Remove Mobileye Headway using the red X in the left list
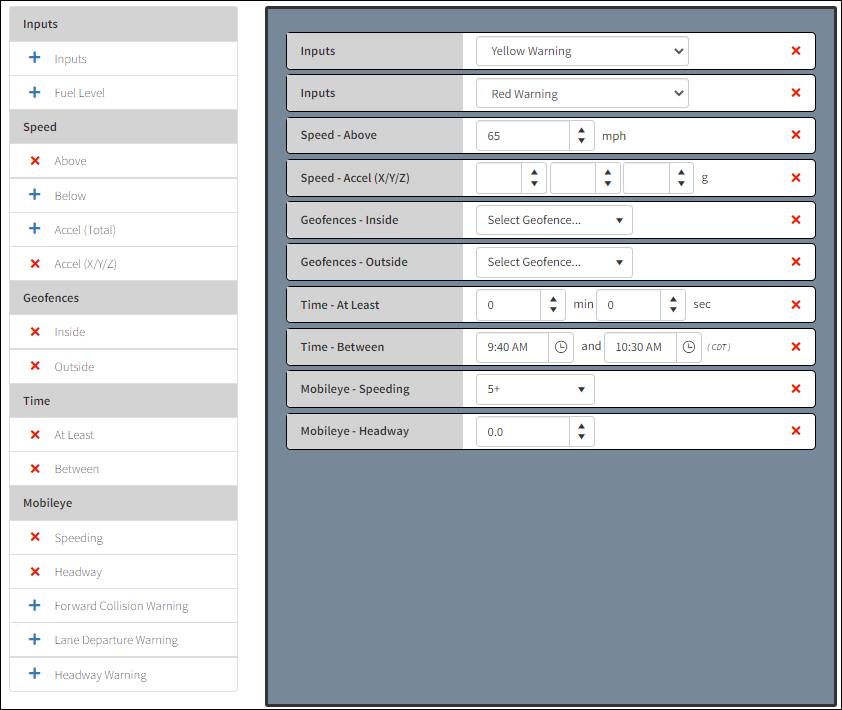Screen dimensions: 842x710 [35, 571]
